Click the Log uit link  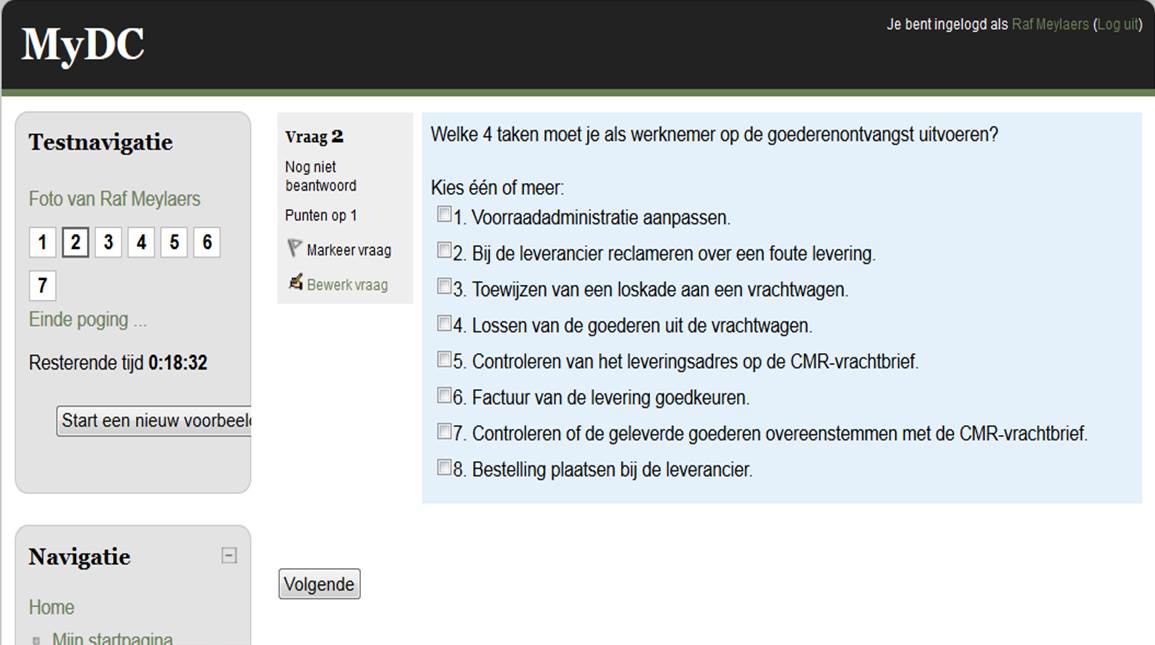coord(1117,24)
